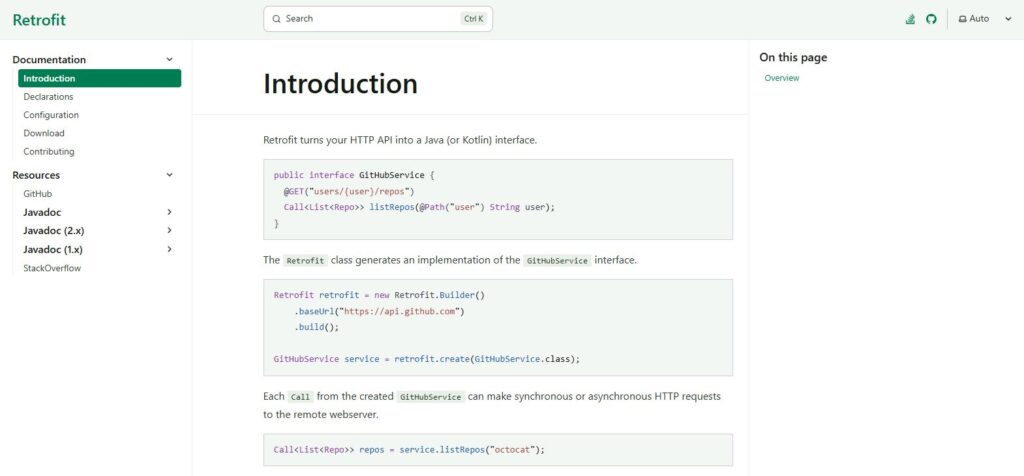Click the first inline GitHubService code tag
This screenshot has height=476, width=1024.
click(x=557, y=261)
